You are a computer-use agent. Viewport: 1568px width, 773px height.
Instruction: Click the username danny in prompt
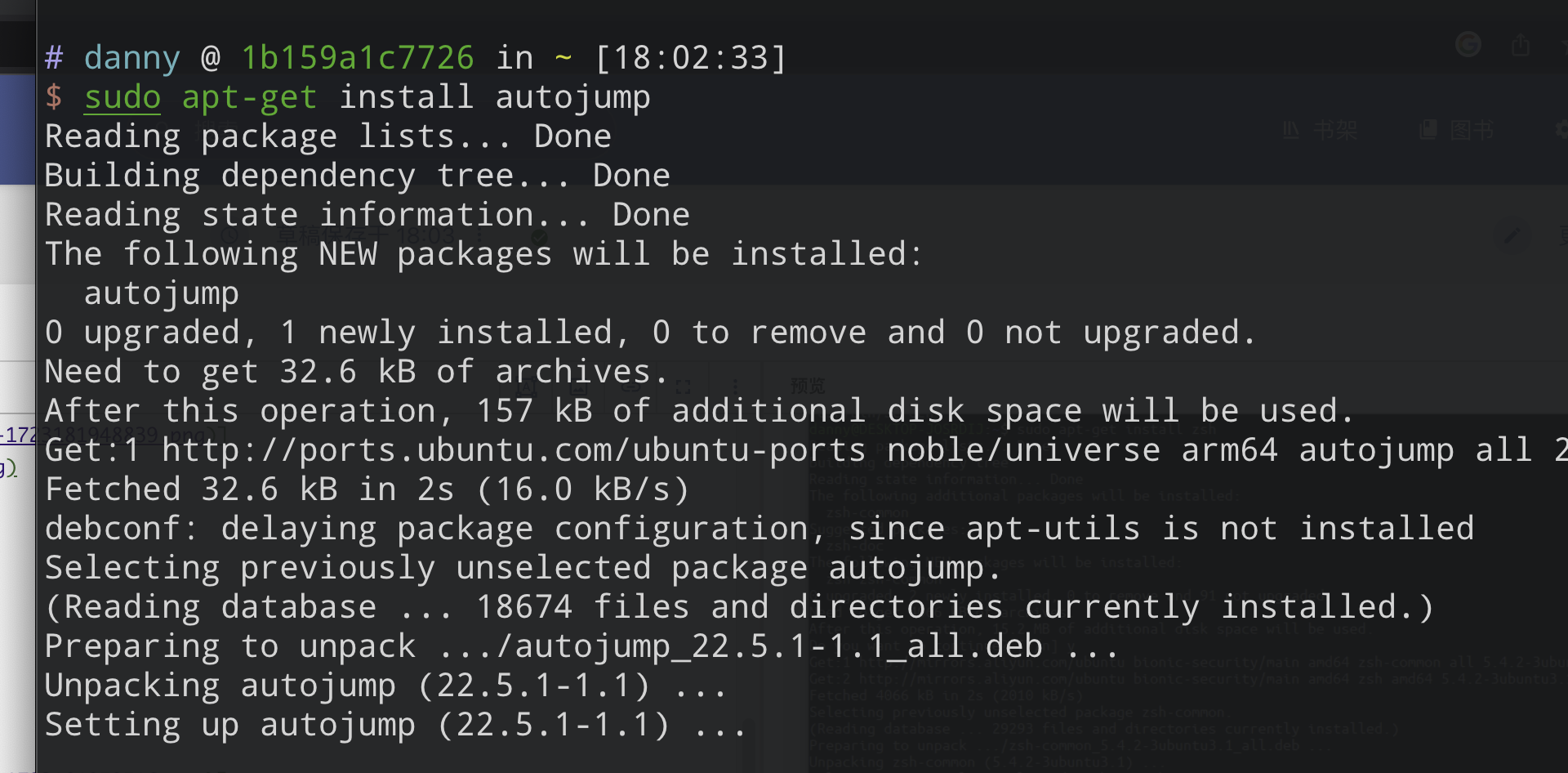(x=131, y=59)
